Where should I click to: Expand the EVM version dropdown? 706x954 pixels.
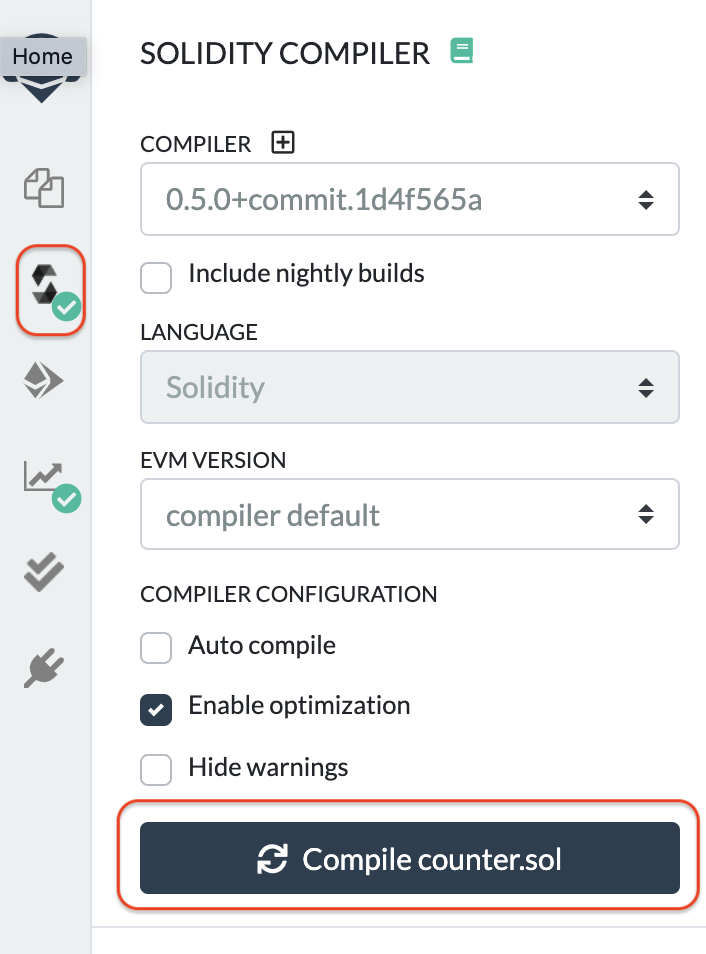pos(410,515)
